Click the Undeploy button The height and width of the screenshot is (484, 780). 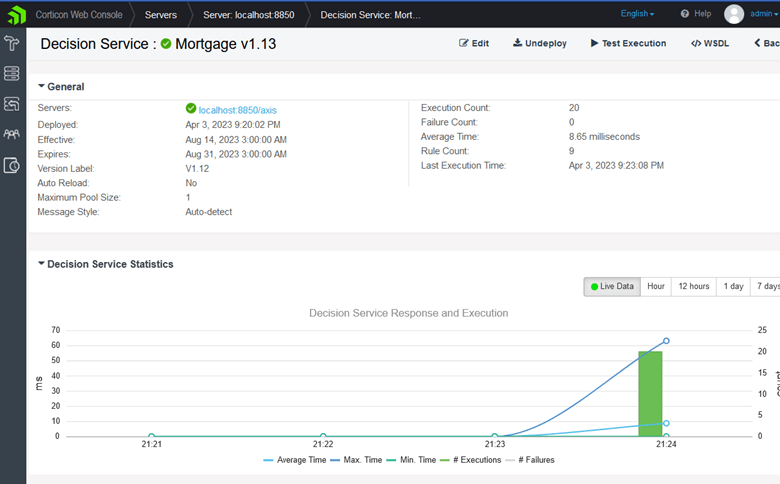point(539,44)
